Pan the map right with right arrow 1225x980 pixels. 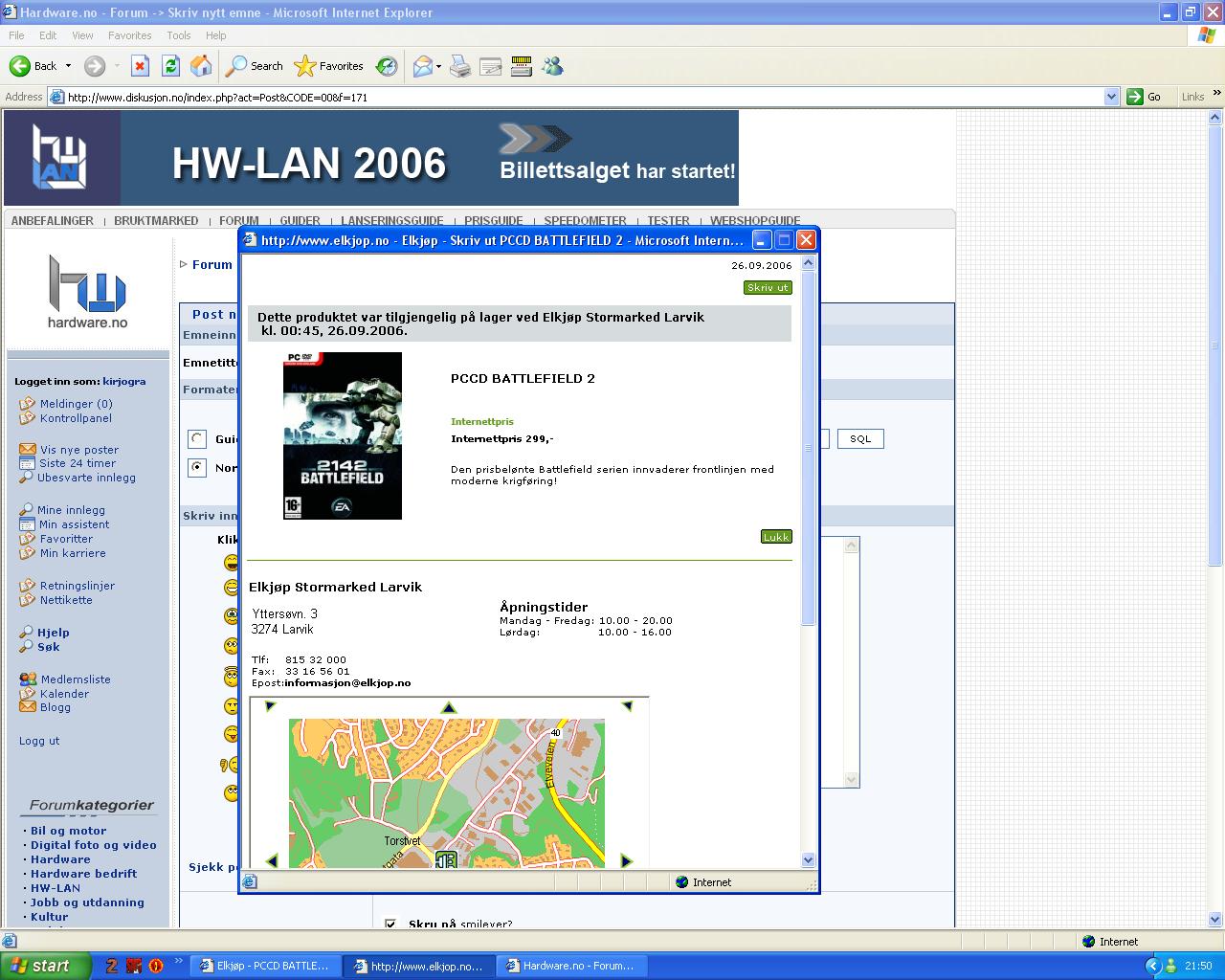626,860
